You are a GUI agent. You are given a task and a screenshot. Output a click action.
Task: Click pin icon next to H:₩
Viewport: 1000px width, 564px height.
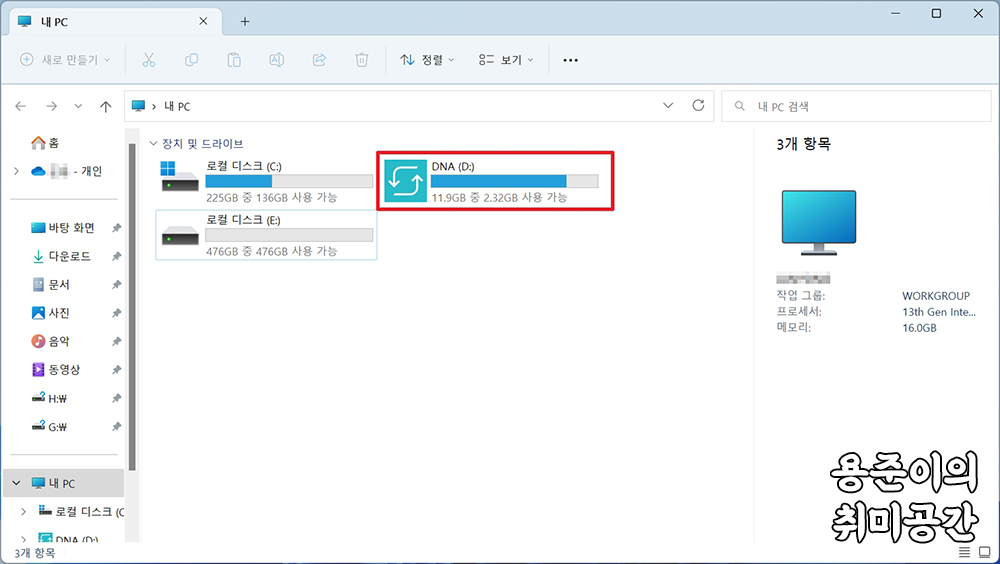pos(116,398)
